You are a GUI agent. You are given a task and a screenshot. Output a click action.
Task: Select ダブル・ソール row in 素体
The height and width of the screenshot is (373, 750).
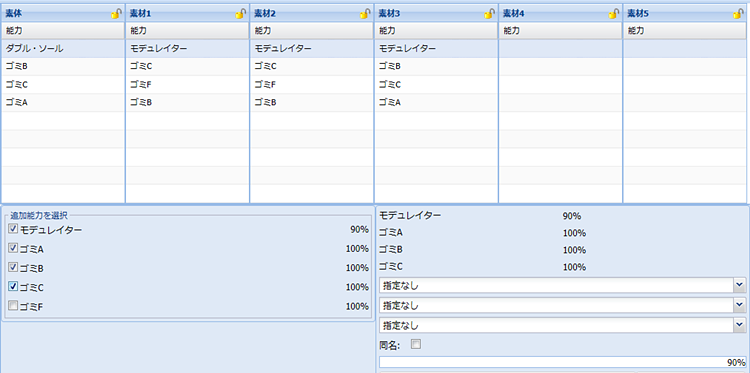(x=63, y=49)
